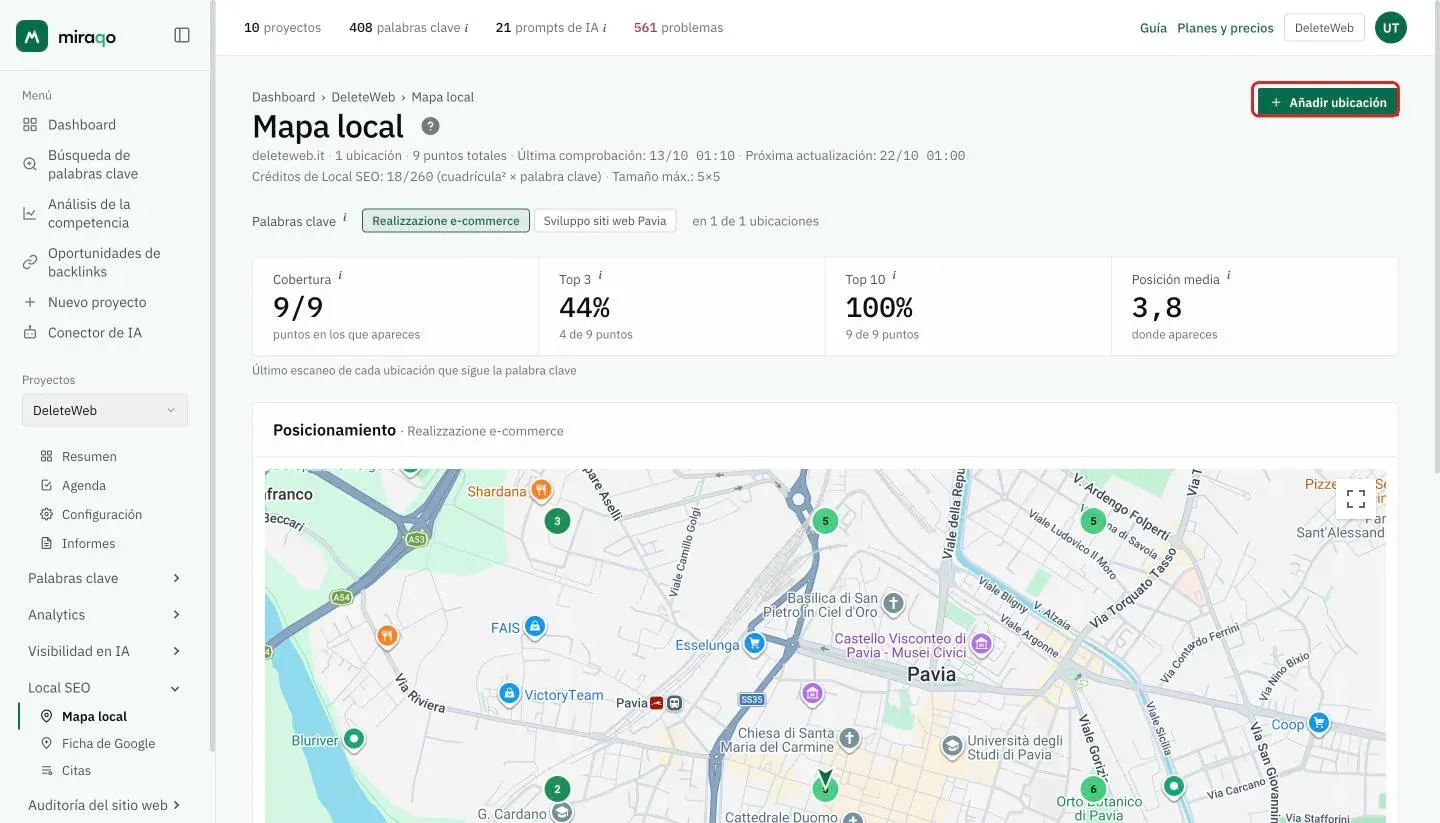Click the info icon next to Top 3
1440x823 pixels.
pos(600,275)
